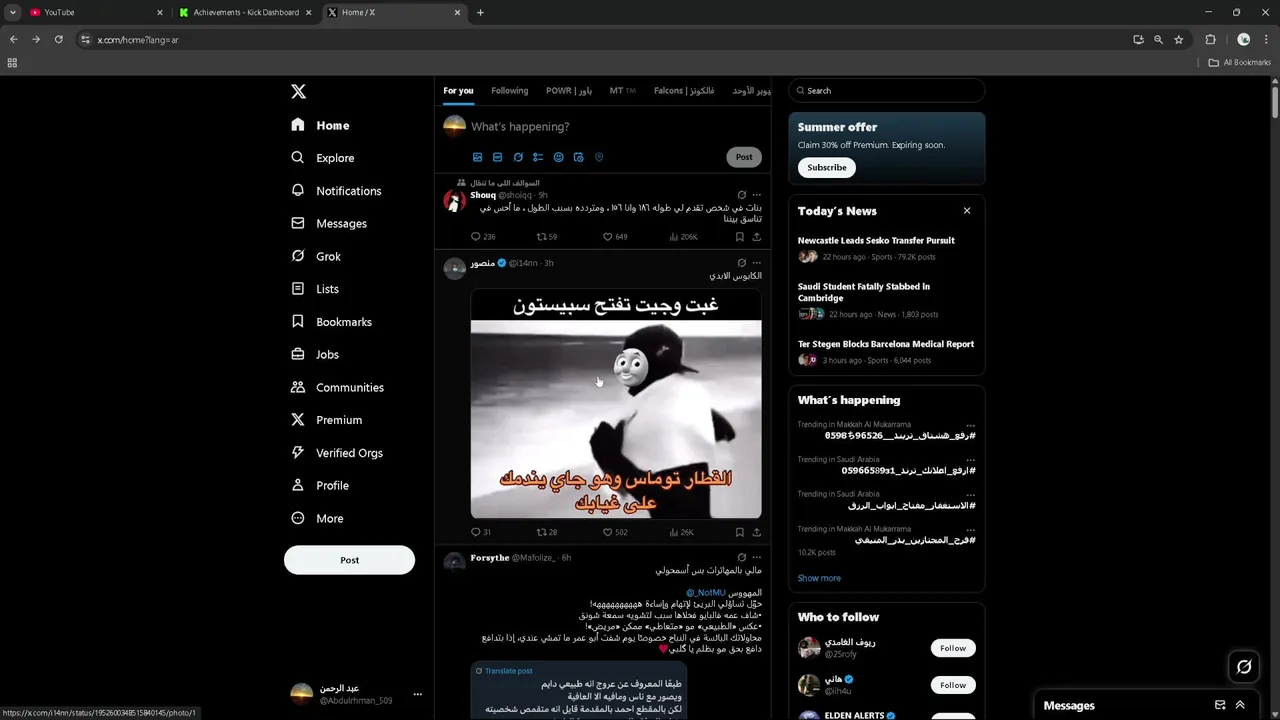Open Lists from the sidebar
Image resolution: width=1280 pixels, height=720 pixels.
point(315,289)
